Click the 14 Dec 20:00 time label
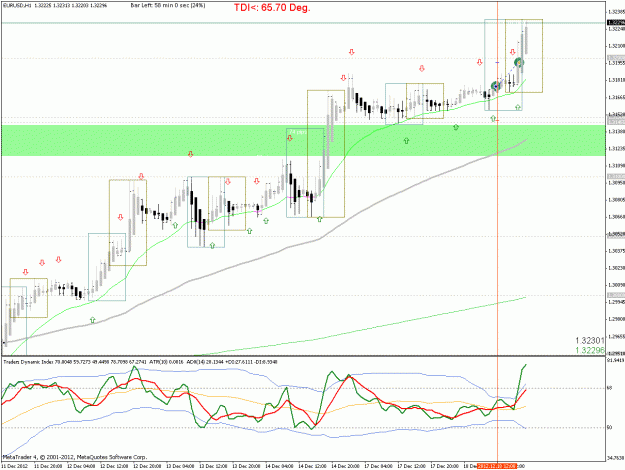 [346, 466]
